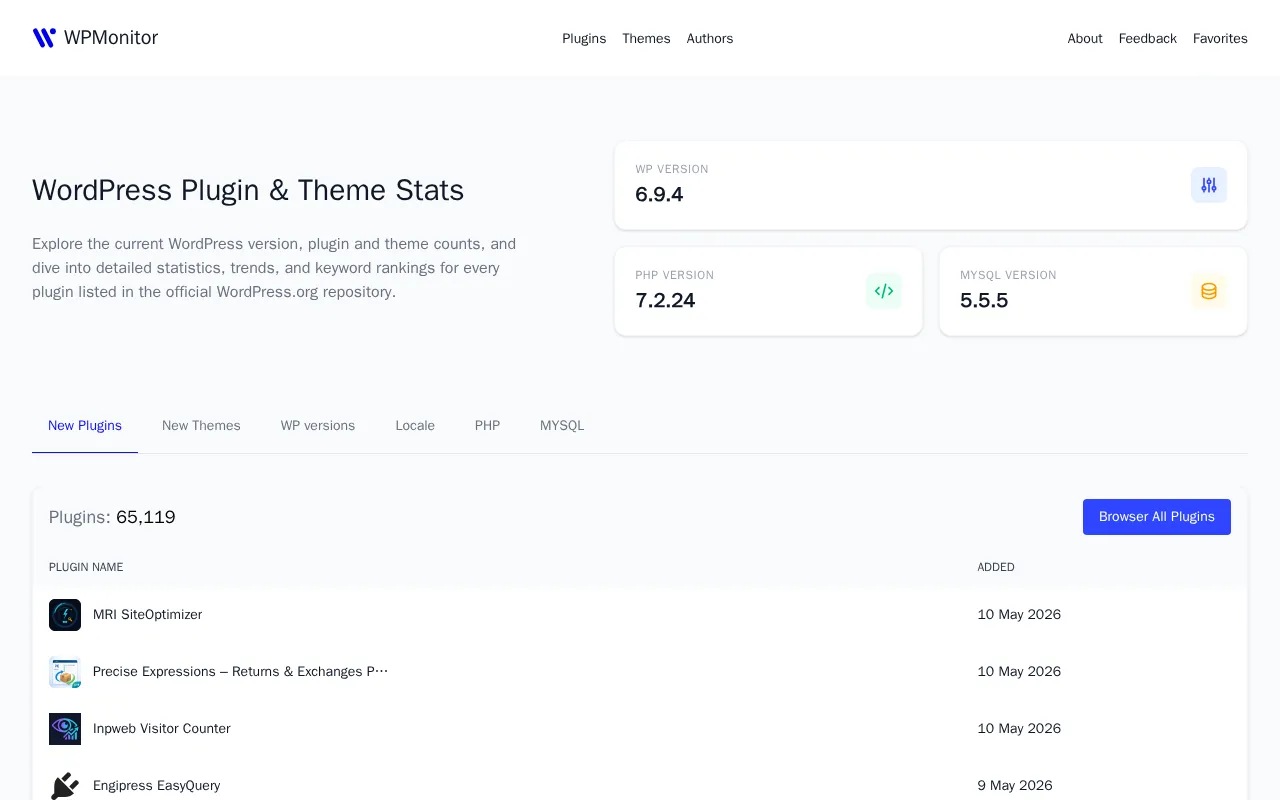Open Authors in the top navigation

click(x=710, y=38)
